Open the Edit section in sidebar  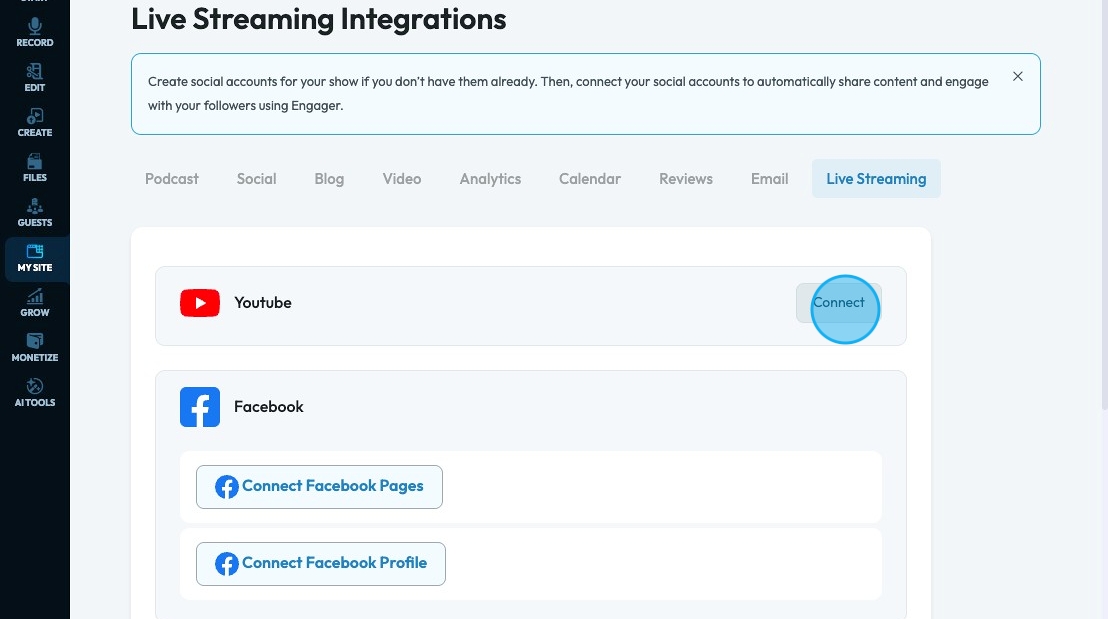(x=35, y=78)
